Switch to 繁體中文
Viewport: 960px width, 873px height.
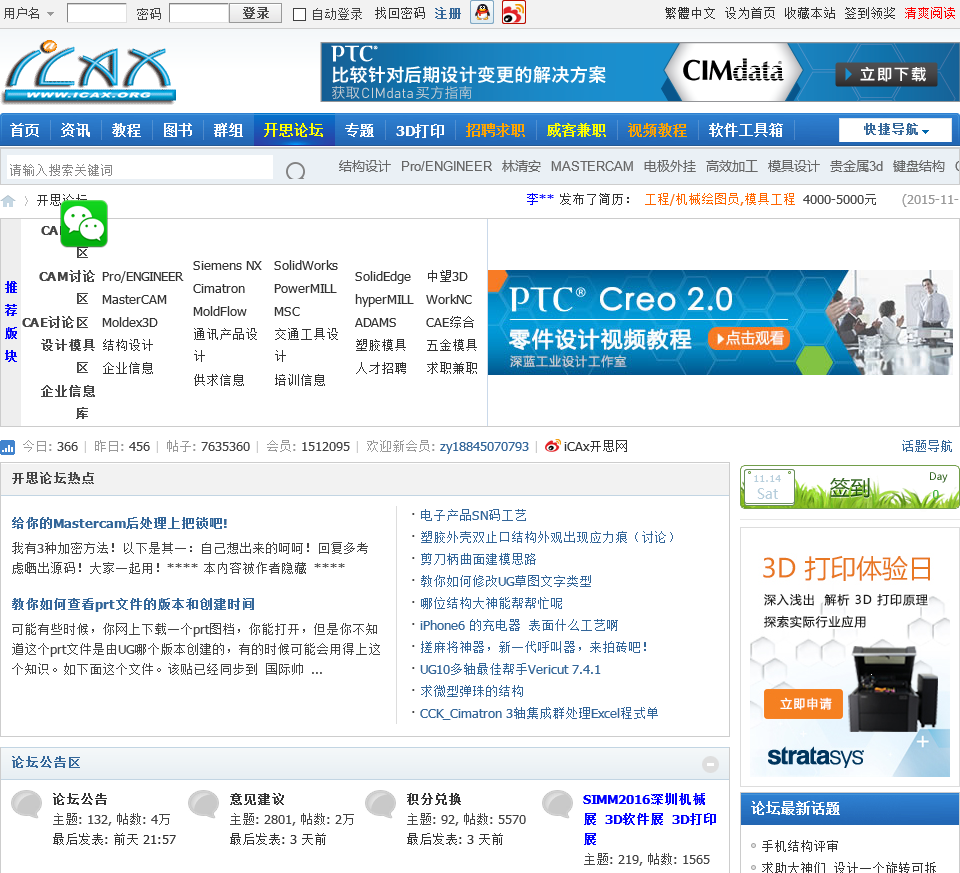pos(690,13)
